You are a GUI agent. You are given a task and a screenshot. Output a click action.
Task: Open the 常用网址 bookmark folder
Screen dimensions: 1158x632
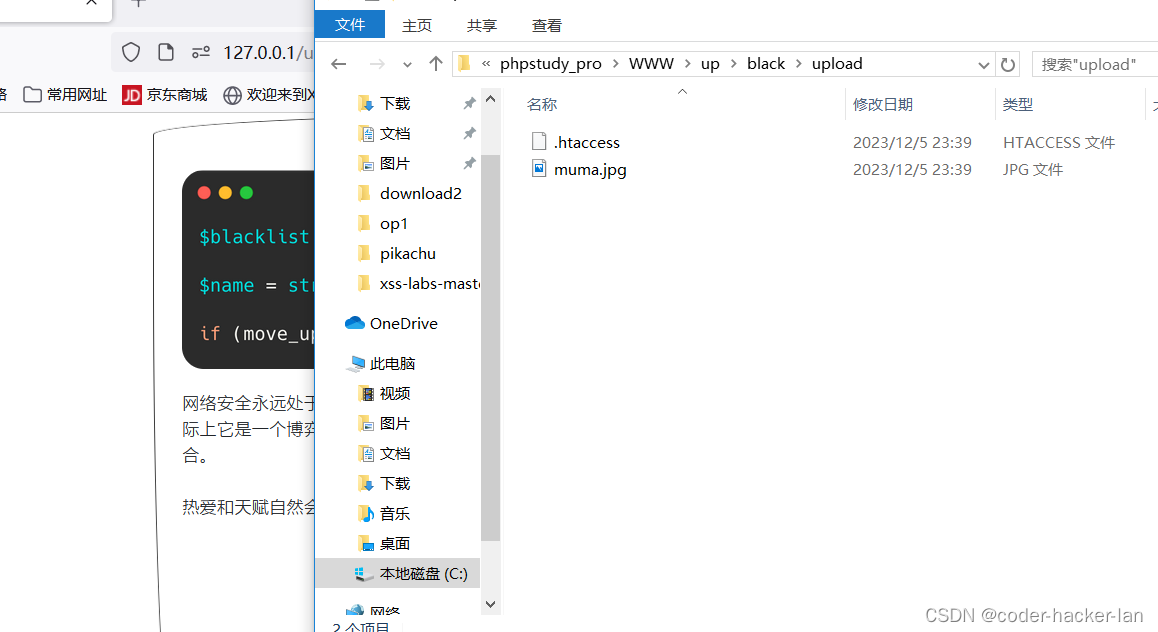coord(65,95)
